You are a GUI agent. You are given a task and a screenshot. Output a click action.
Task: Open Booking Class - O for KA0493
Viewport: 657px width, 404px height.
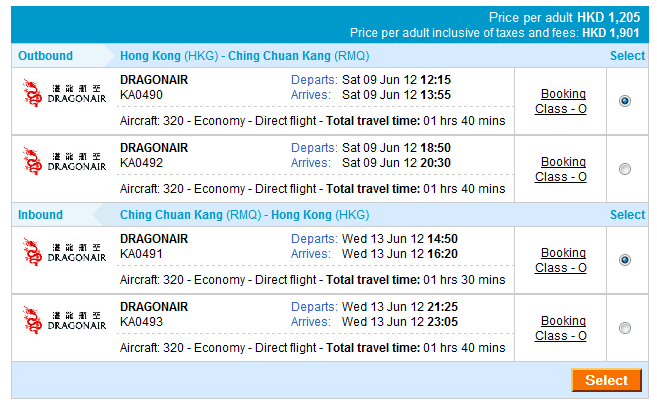(x=562, y=328)
